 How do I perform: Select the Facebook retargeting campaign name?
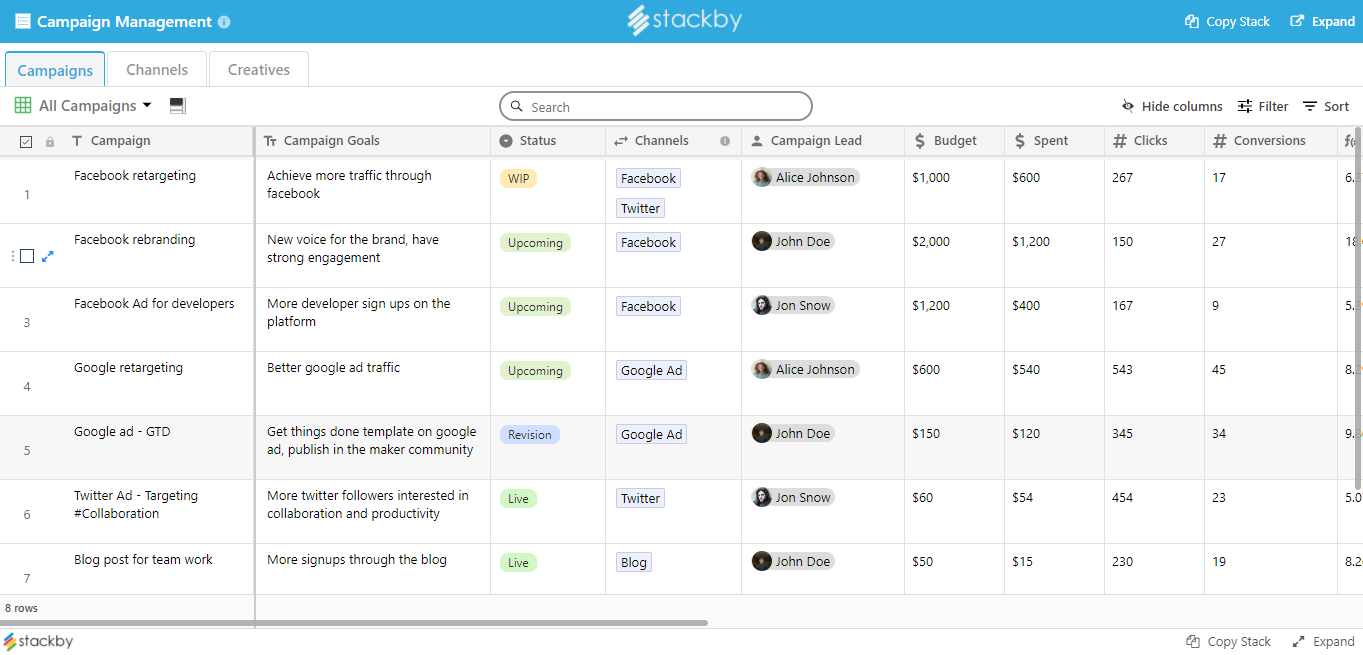[x=135, y=176]
